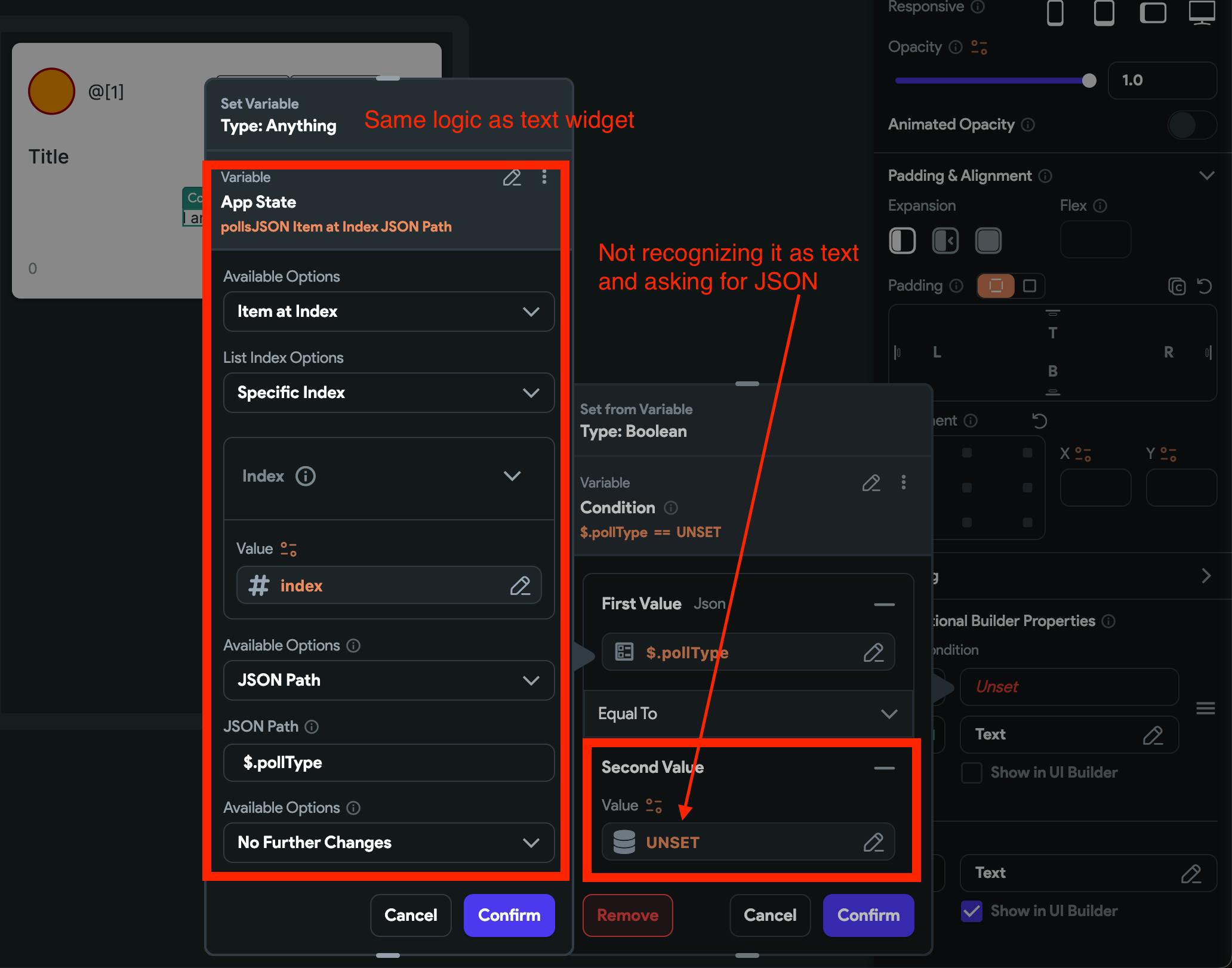Viewport: 1232px width, 968px height.
Task: Click the edit icon for $.pollType first value
Action: point(873,652)
